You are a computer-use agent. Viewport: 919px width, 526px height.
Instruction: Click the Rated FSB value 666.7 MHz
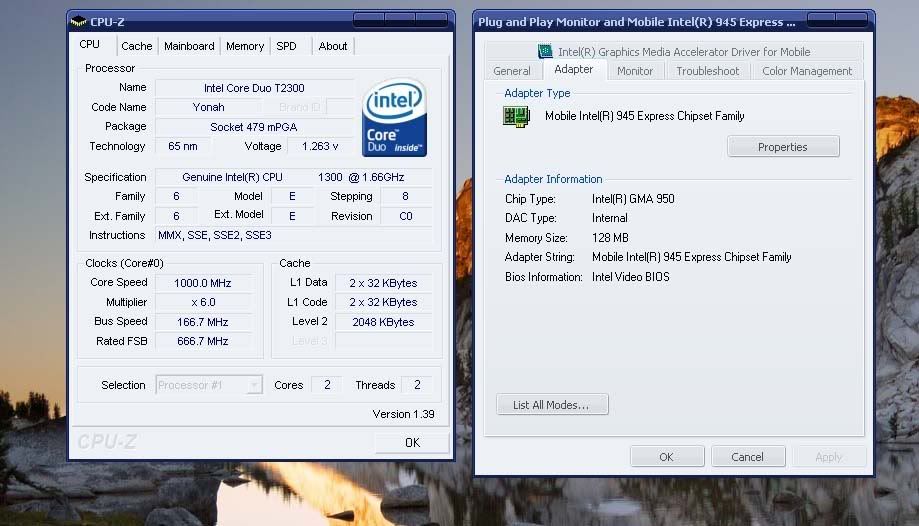(203, 341)
